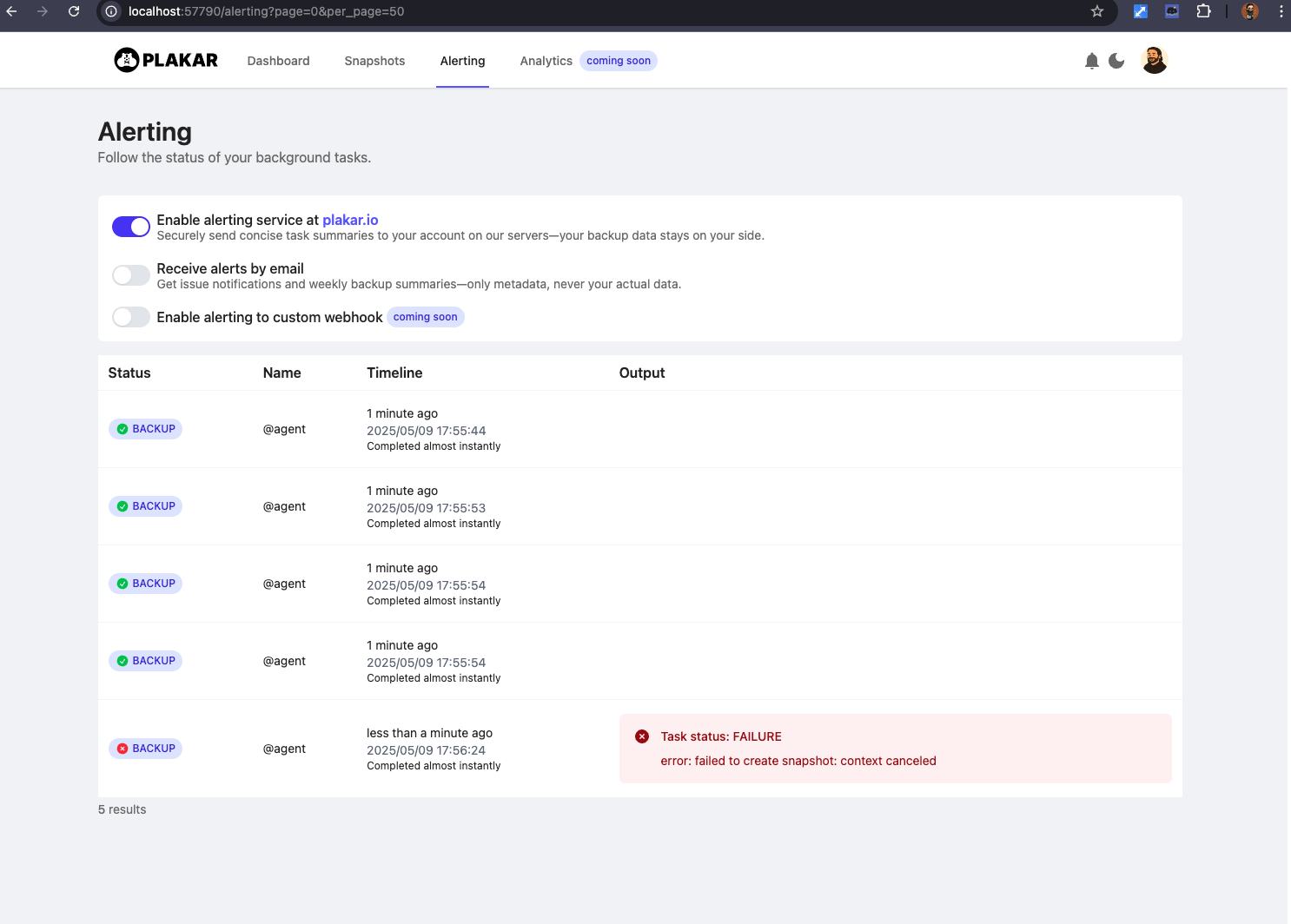
Task: Follow the plakar.io link
Action: [350, 220]
